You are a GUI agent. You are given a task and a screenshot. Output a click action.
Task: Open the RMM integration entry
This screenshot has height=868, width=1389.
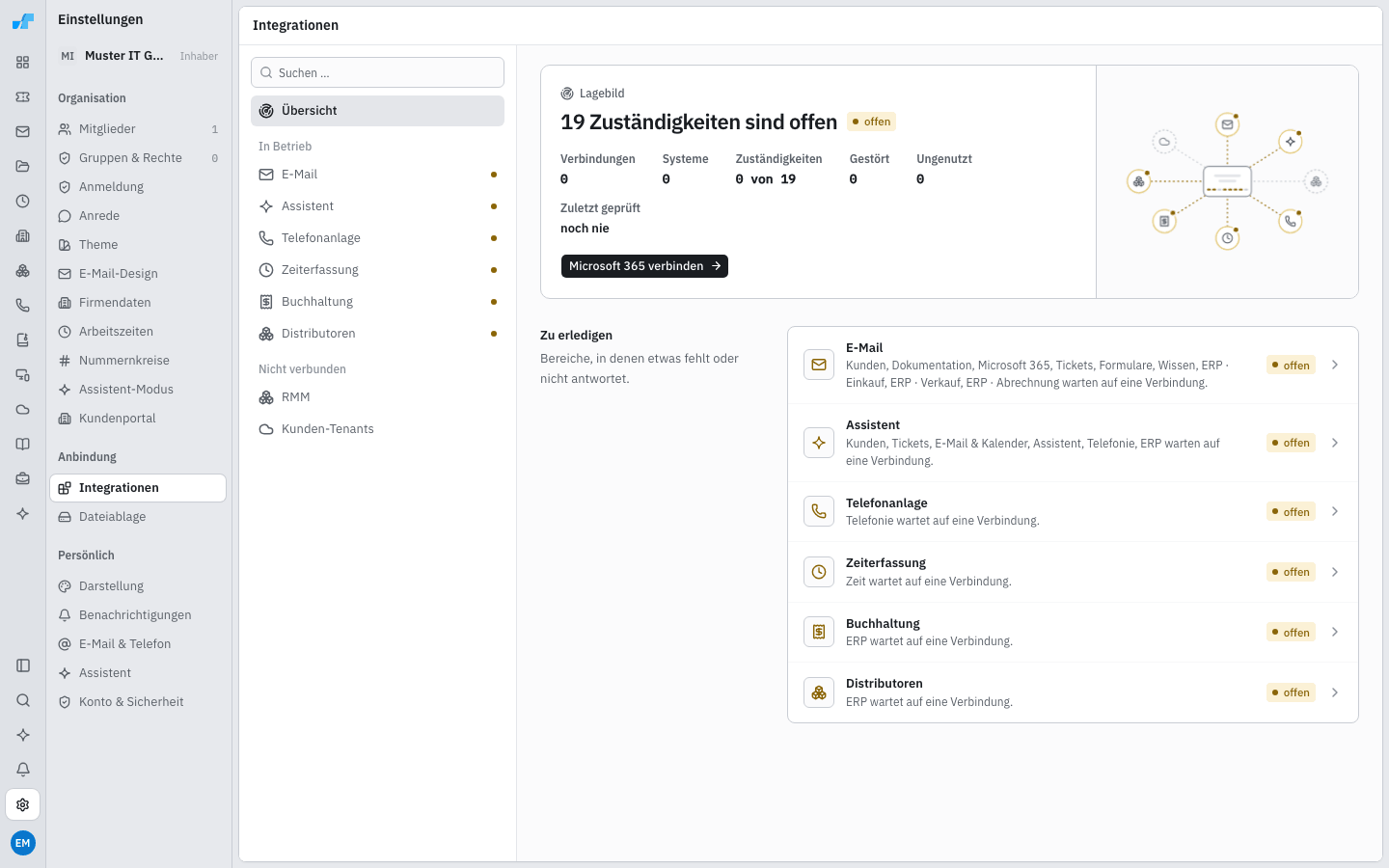click(x=377, y=397)
